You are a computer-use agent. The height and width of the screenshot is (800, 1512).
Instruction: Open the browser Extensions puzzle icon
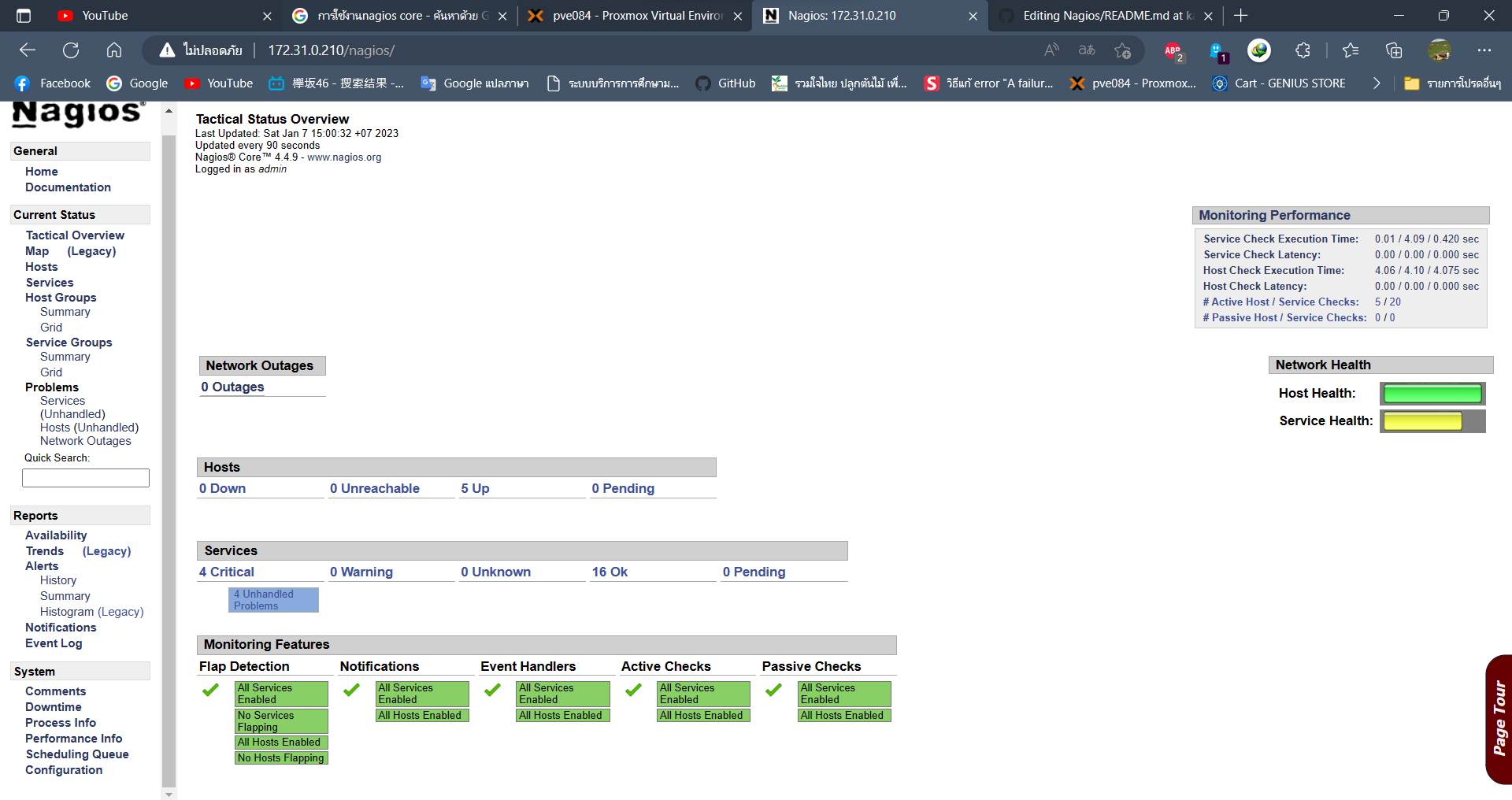pos(1302,50)
